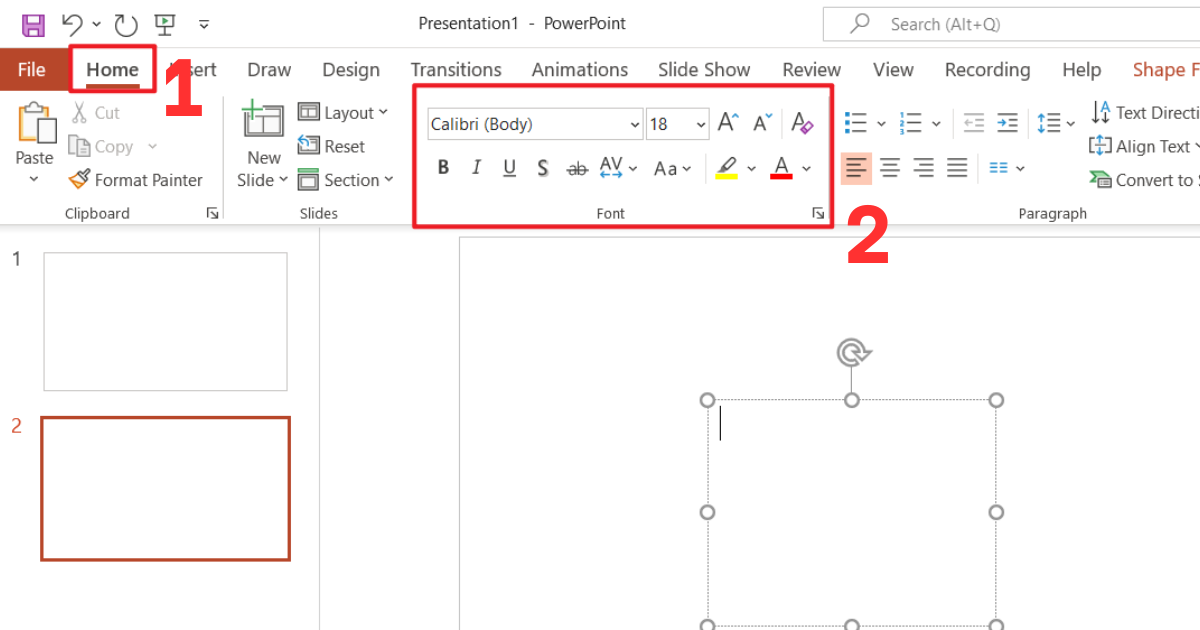Apply italic to selected text
Viewport: 1200px width, 630px height.
pyautogui.click(x=476, y=167)
